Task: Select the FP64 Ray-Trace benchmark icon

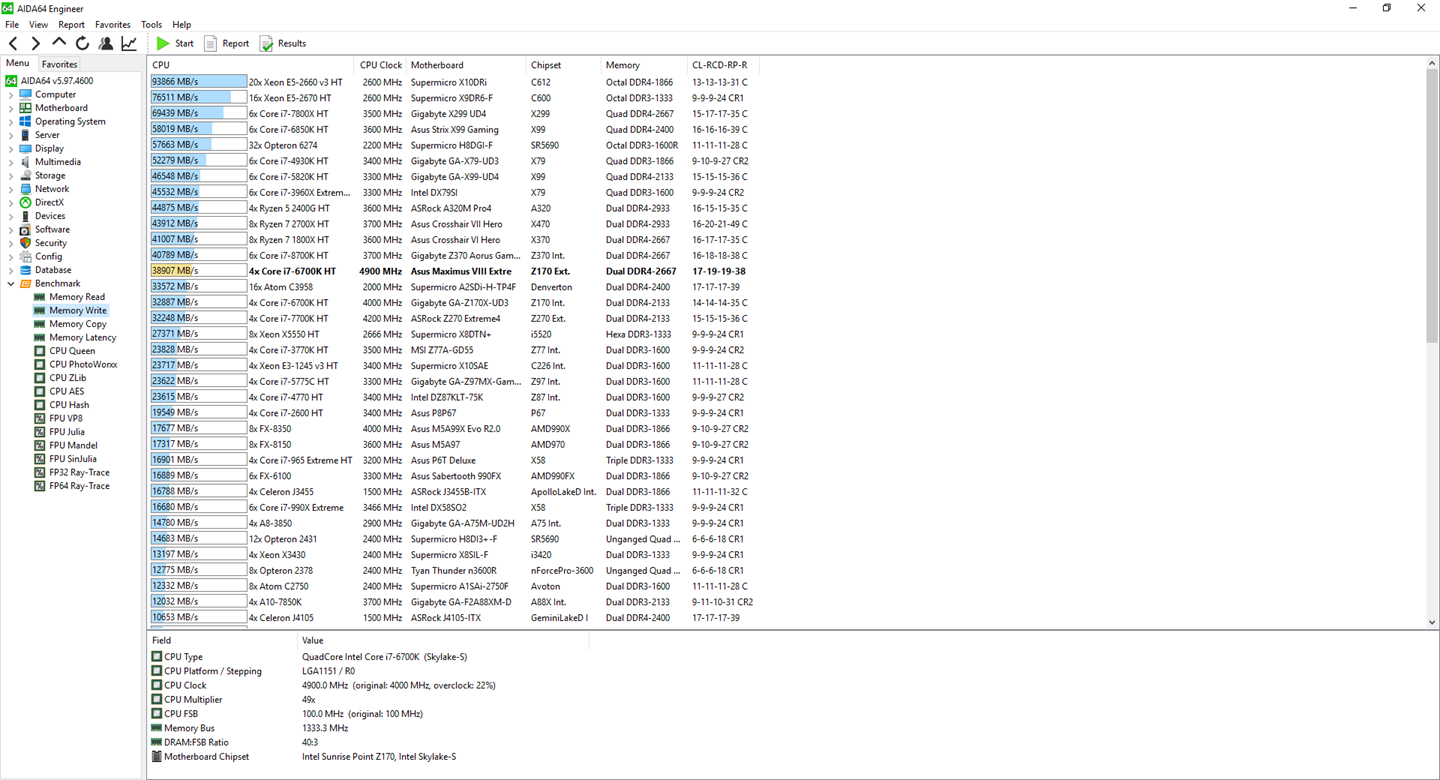Action: tap(40, 486)
